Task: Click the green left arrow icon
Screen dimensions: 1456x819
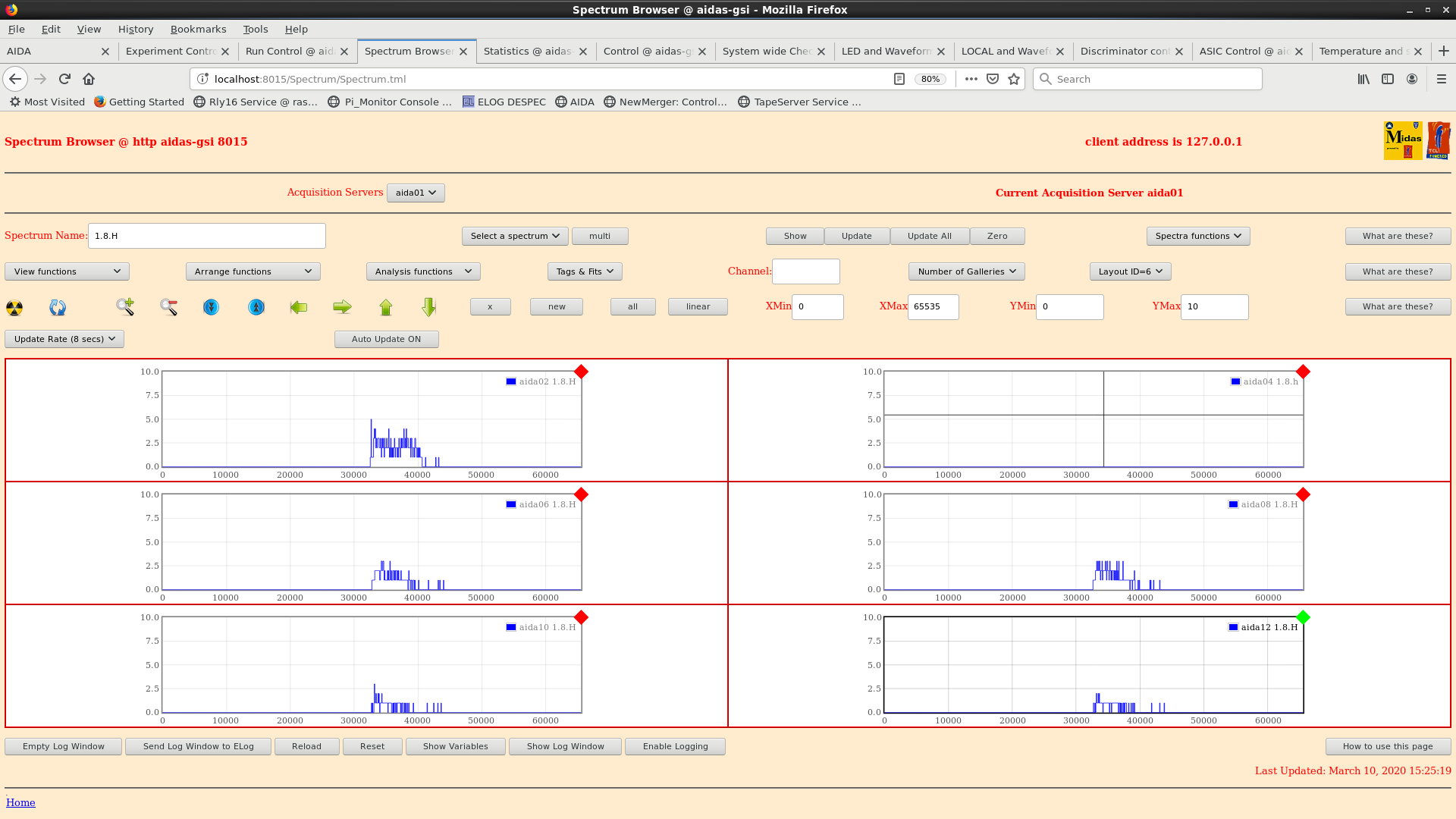Action: 299,307
